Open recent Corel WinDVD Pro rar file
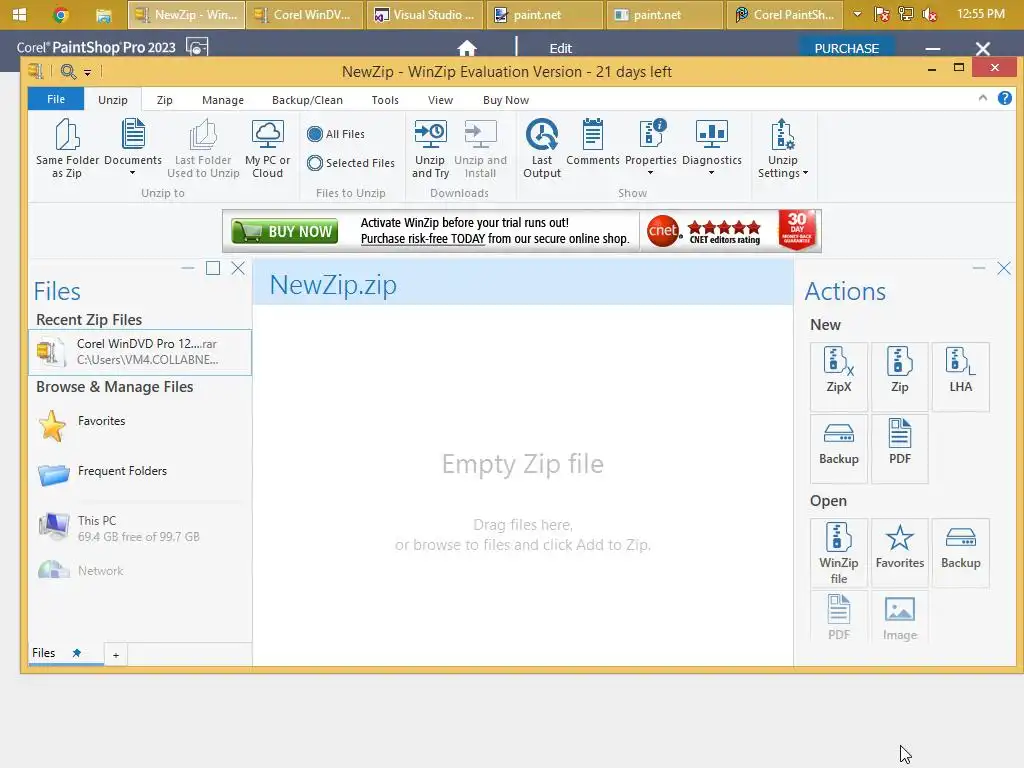 click(140, 352)
